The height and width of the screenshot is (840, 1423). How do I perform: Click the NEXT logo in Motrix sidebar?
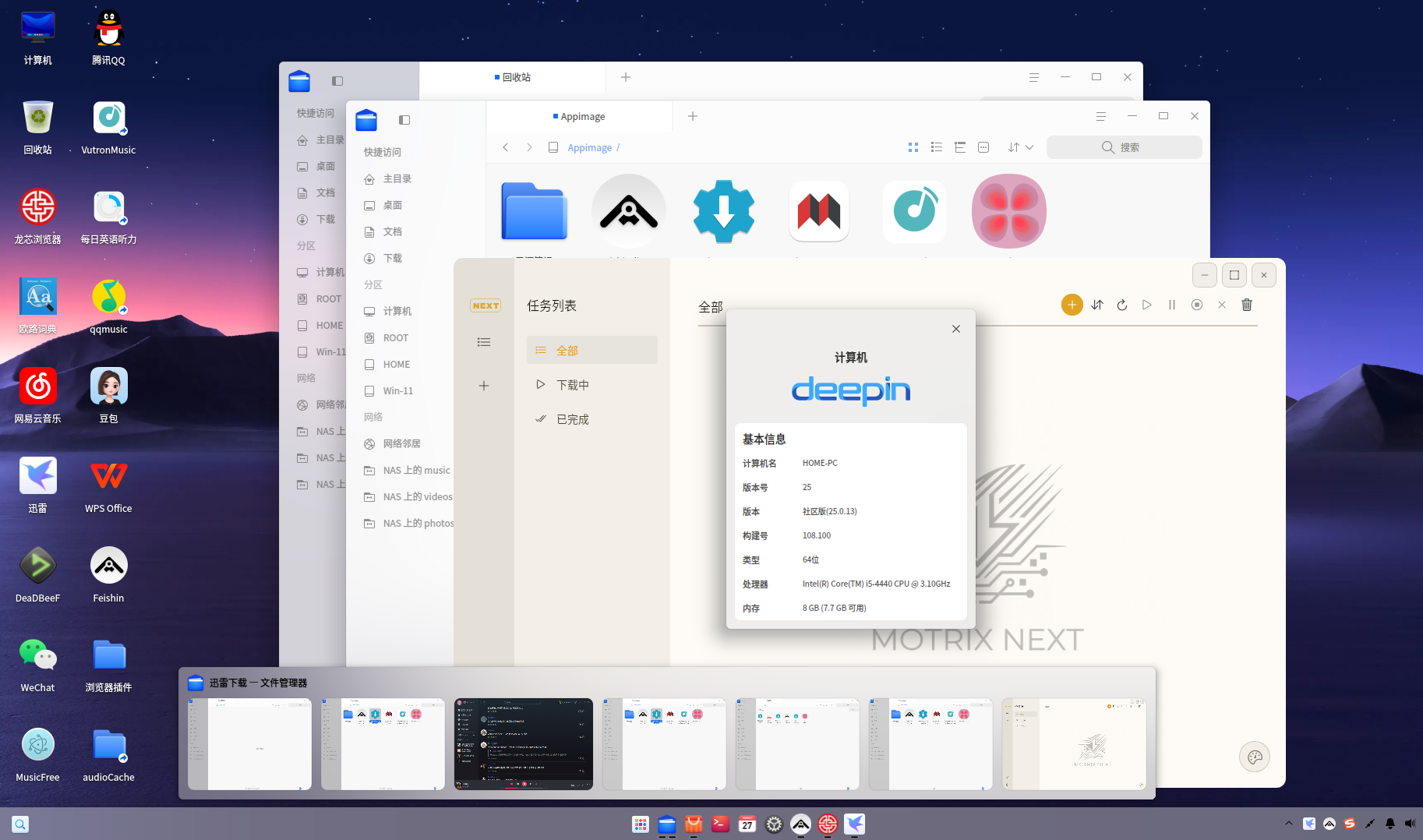486,305
